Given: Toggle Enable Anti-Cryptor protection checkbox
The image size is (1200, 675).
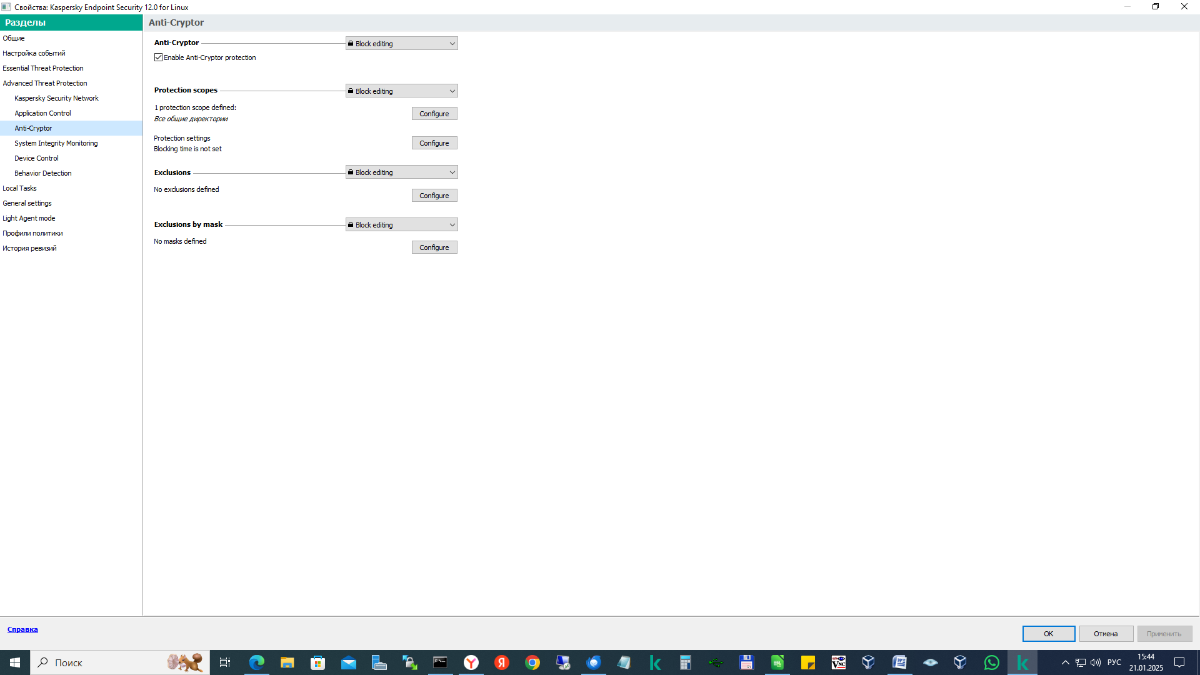Looking at the screenshot, I should click(x=158, y=58).
